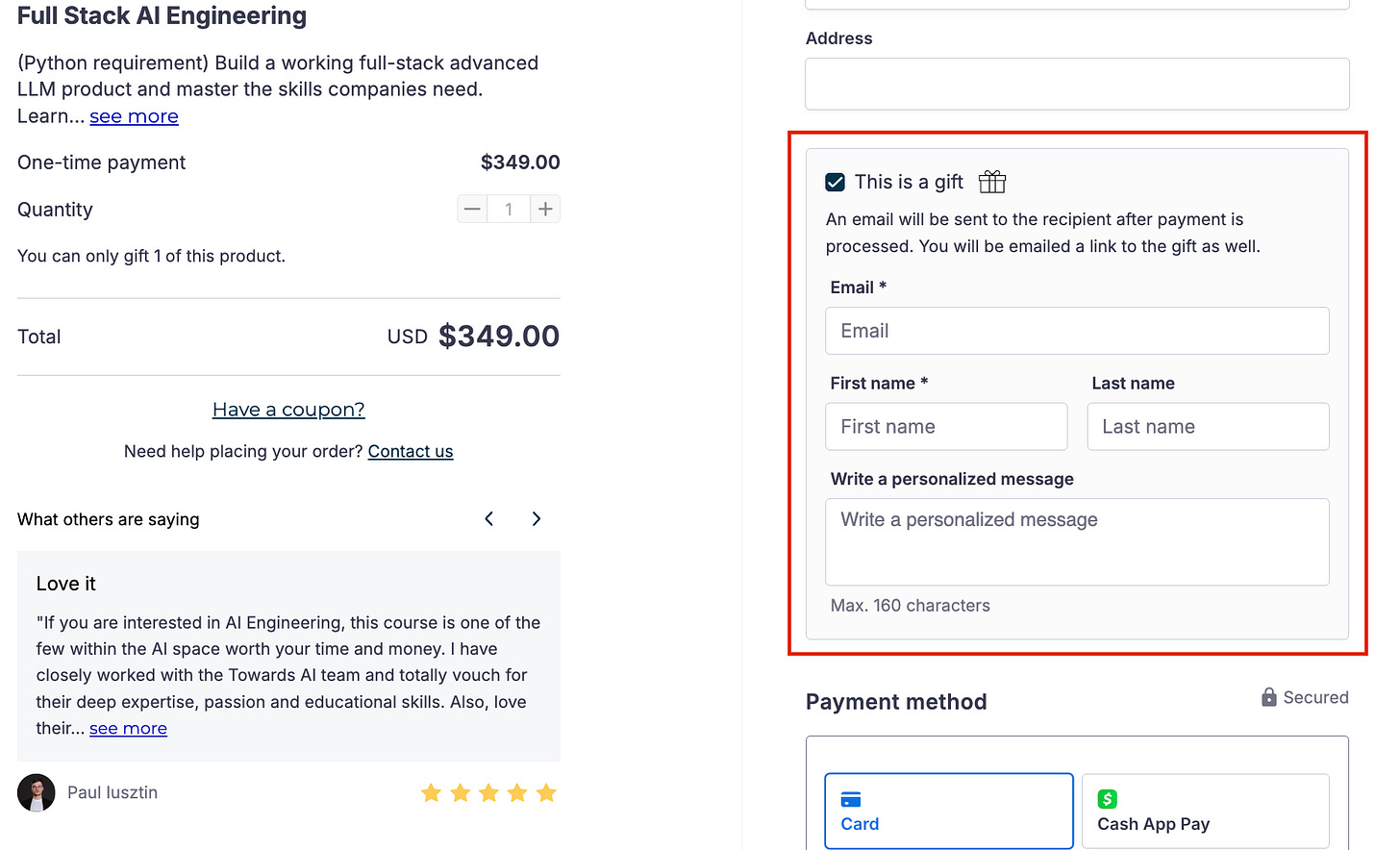The width and height of the screenshot is (1400, 850).
Task: Click the gift recipient Email field
Action: [x=1077, y=331]
